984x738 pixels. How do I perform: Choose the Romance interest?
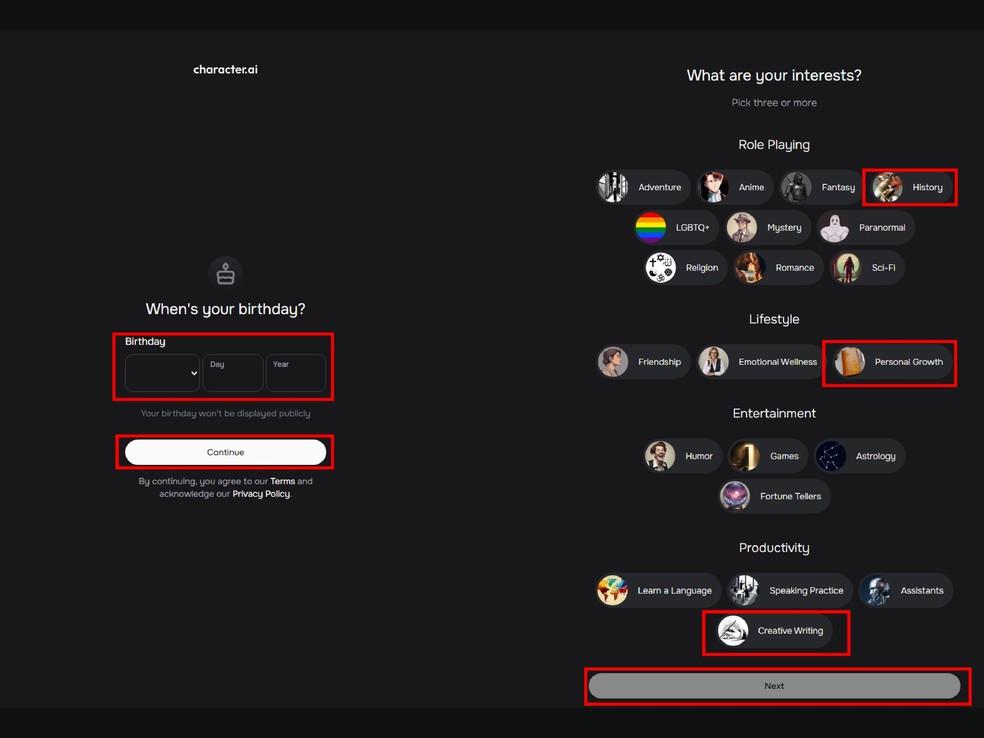tap(778, 267)
